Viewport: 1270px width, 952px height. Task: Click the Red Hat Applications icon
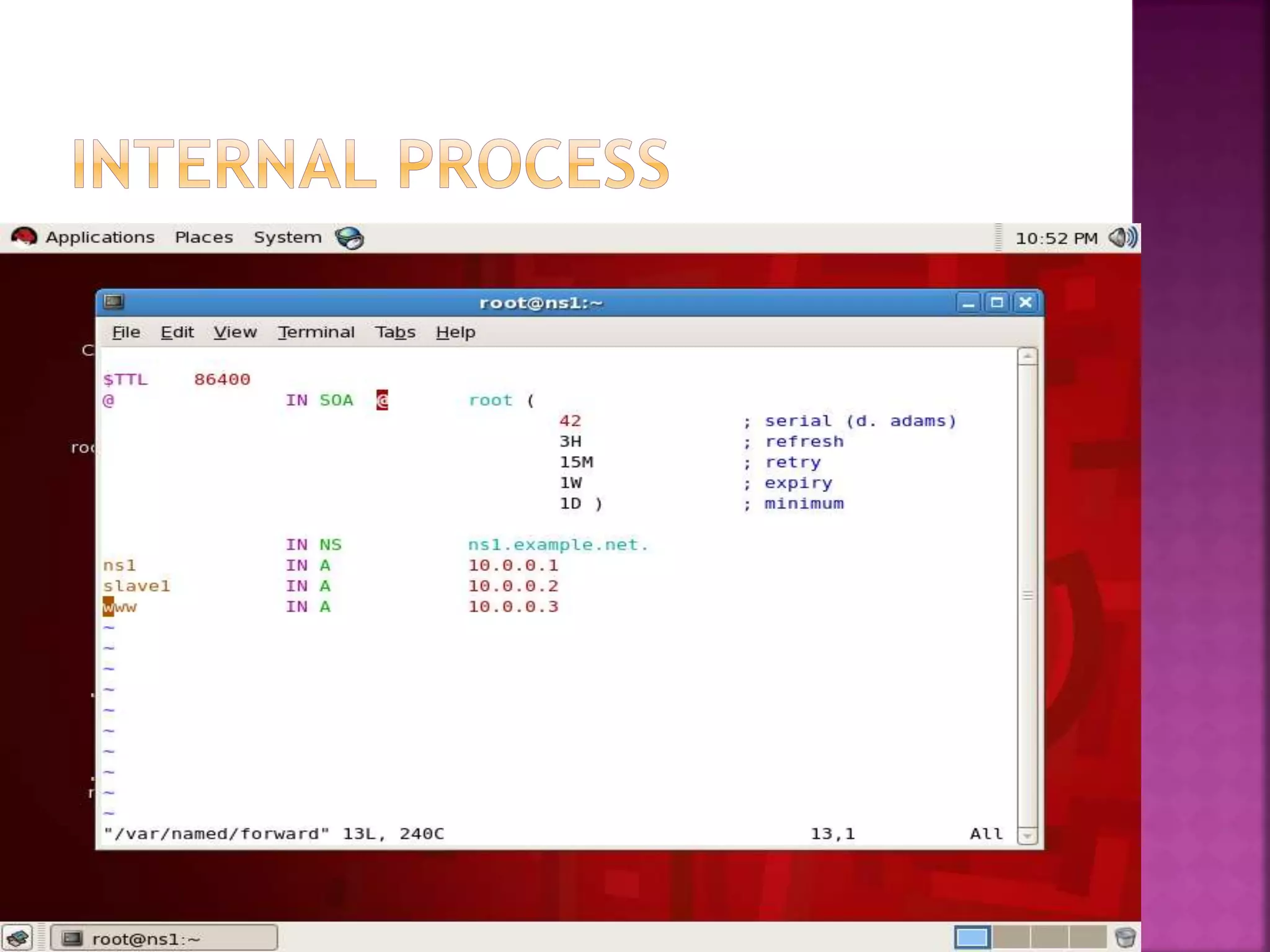pyautogui.click(x=24, y=237)
